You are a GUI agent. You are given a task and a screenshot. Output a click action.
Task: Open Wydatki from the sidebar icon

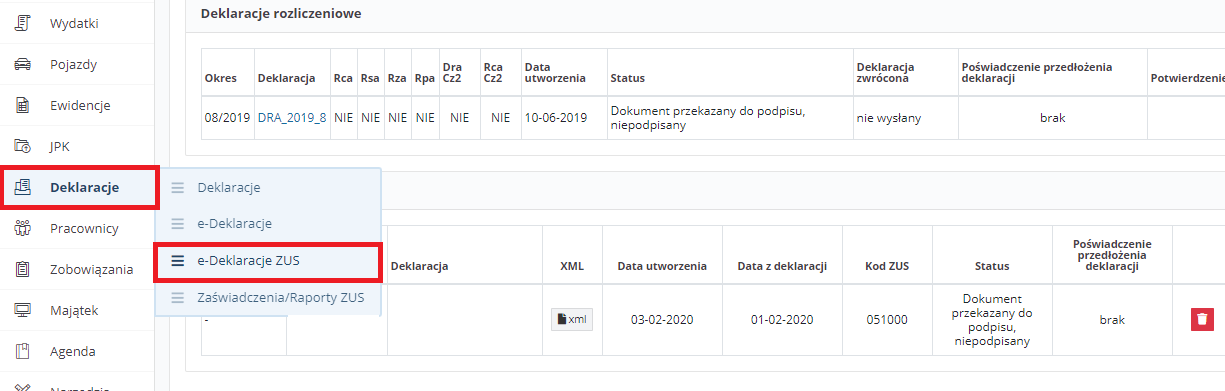point(22,23)
